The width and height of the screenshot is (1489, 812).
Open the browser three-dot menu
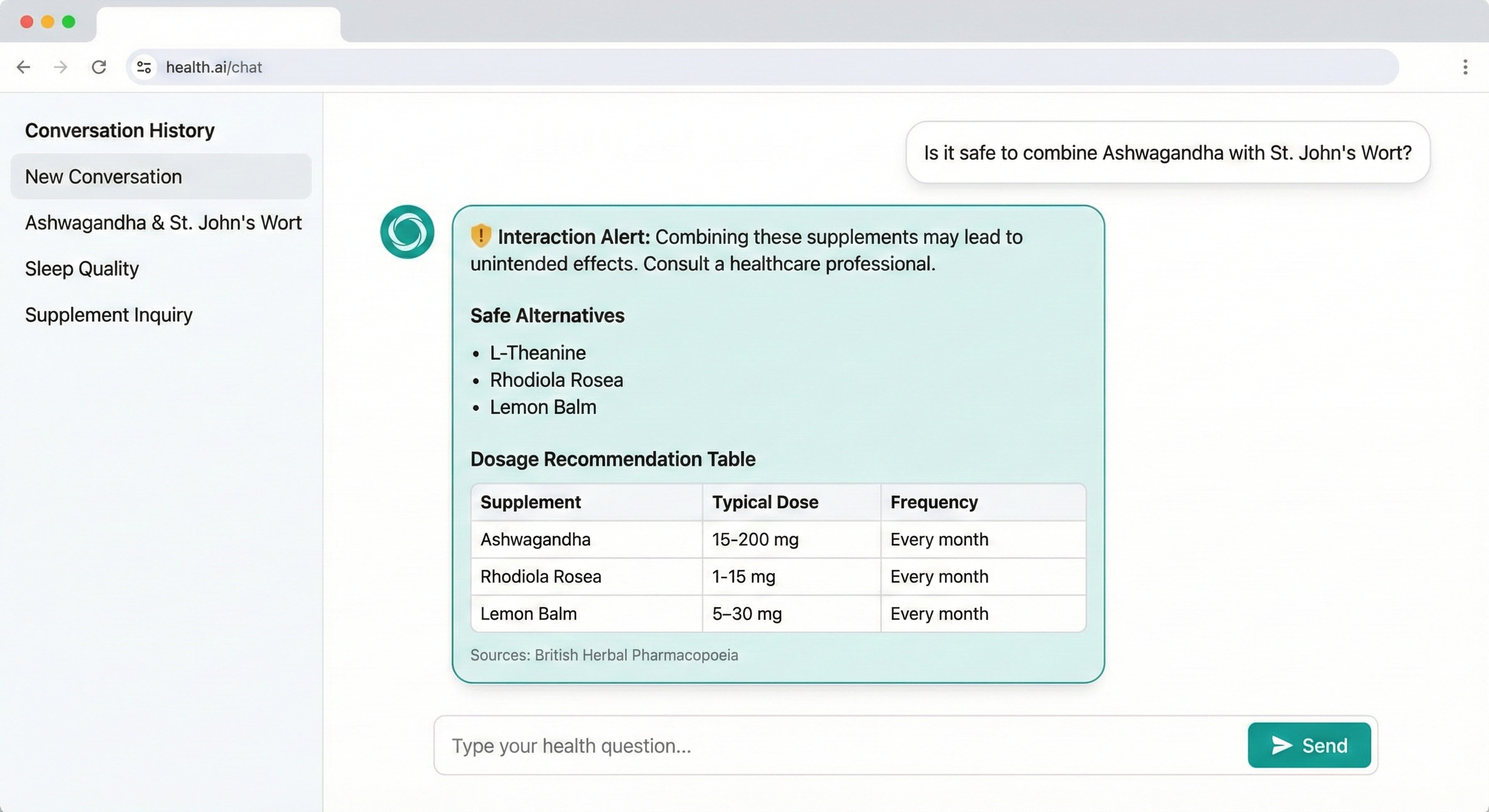pyautogui.click(x=1465, y=67)
